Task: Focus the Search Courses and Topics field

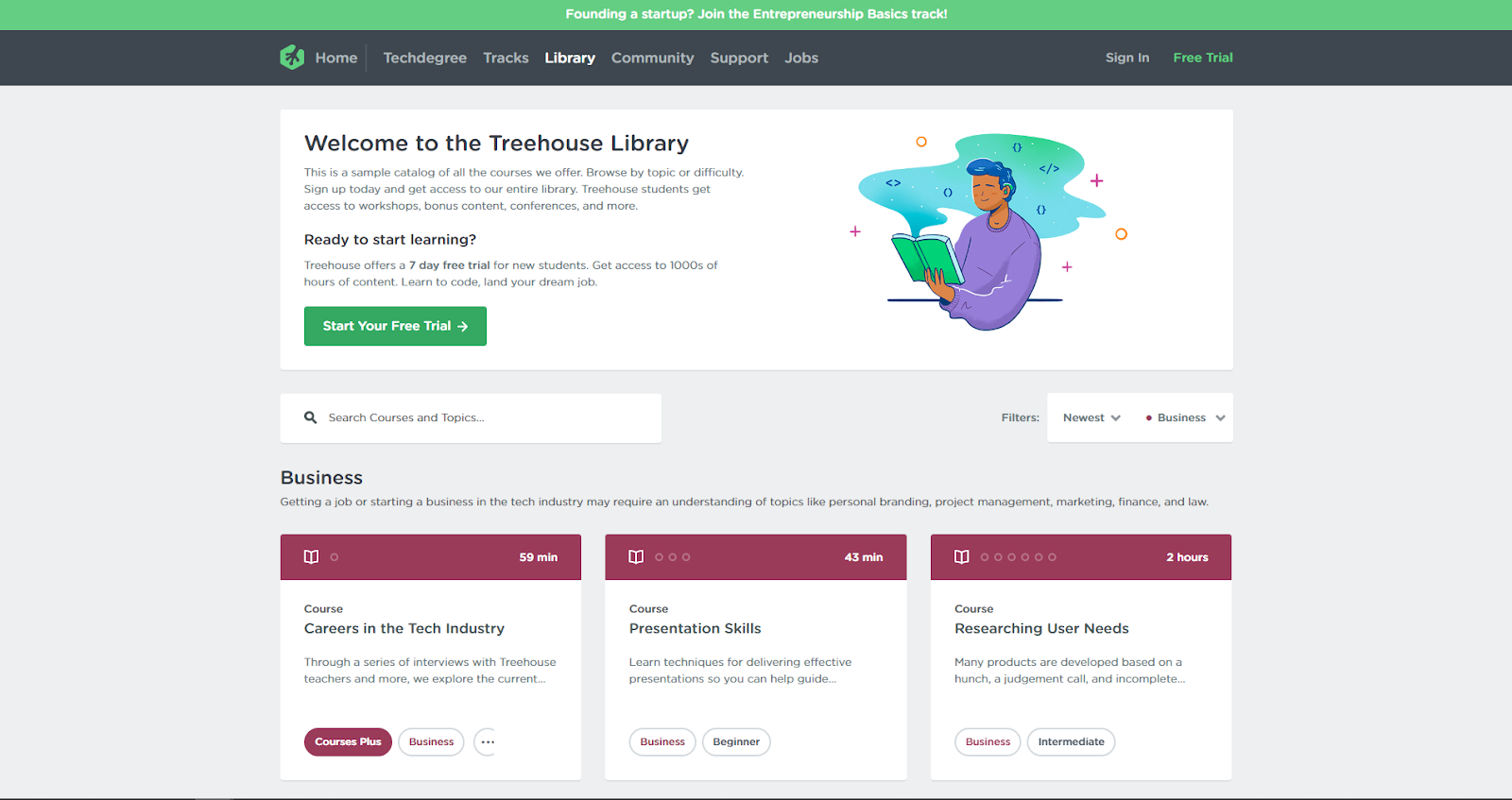Action: [x=471, y=417]
